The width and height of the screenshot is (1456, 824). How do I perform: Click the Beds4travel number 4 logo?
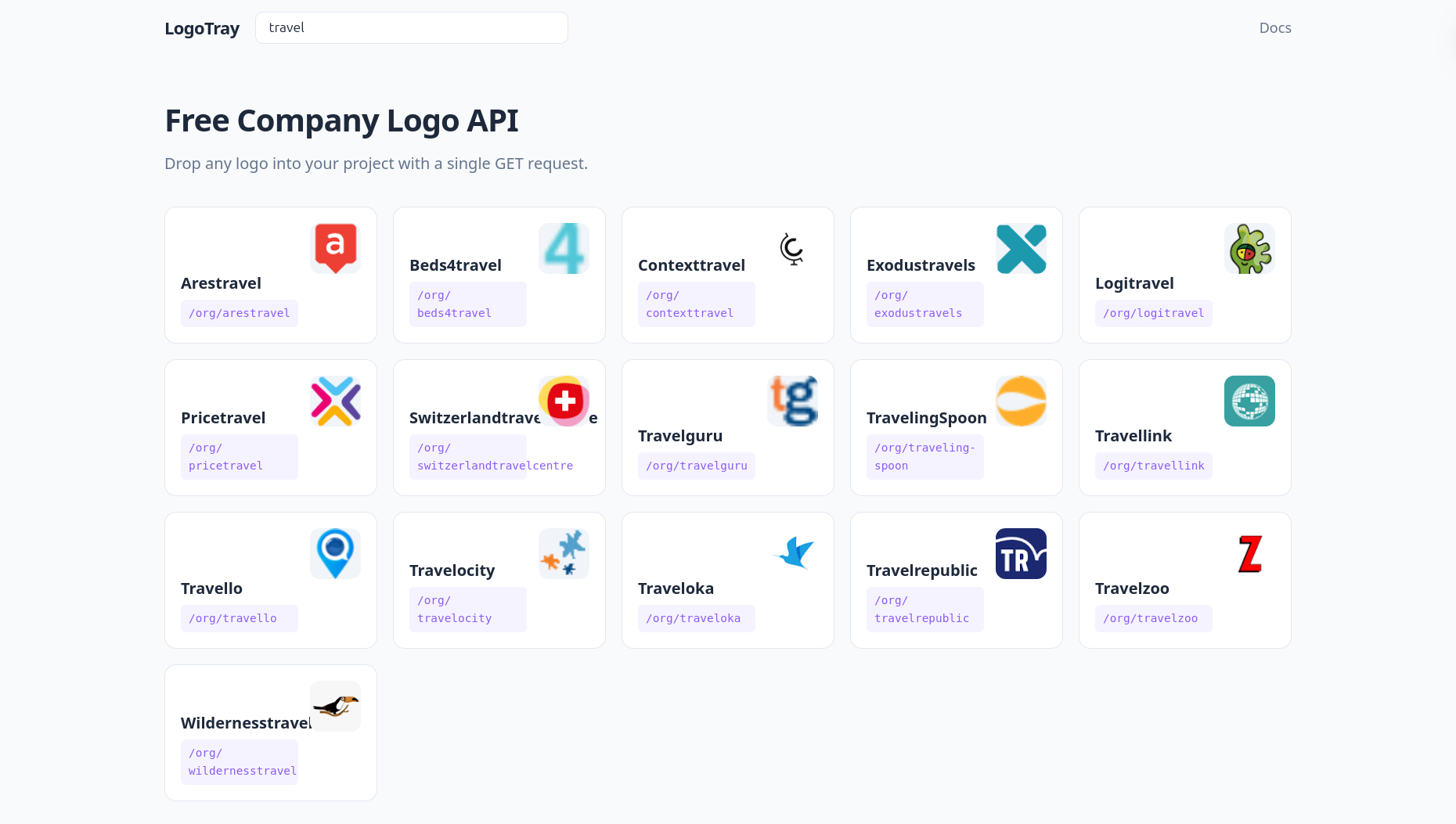pyautogui.click(x=564, y=248)
